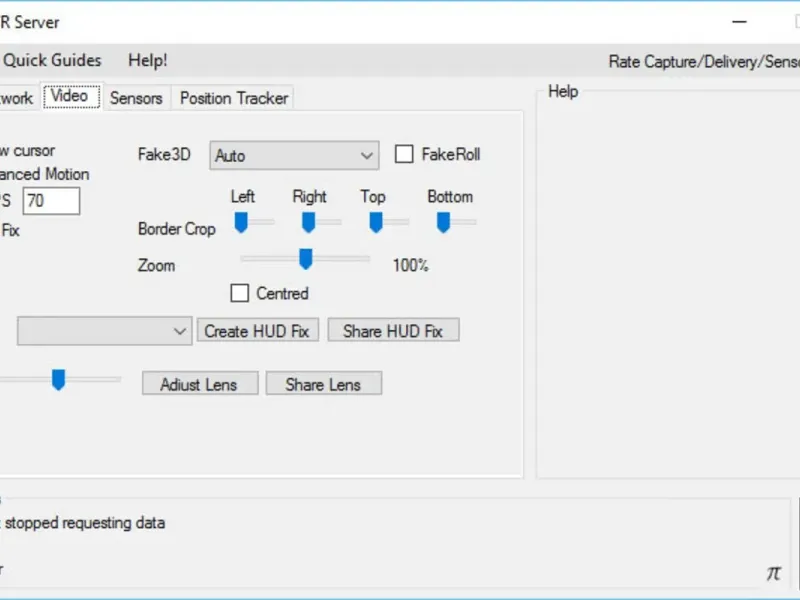Click the Share HUD Fix button
Viewport: 800px width, 600px height.
click(393, 331)
